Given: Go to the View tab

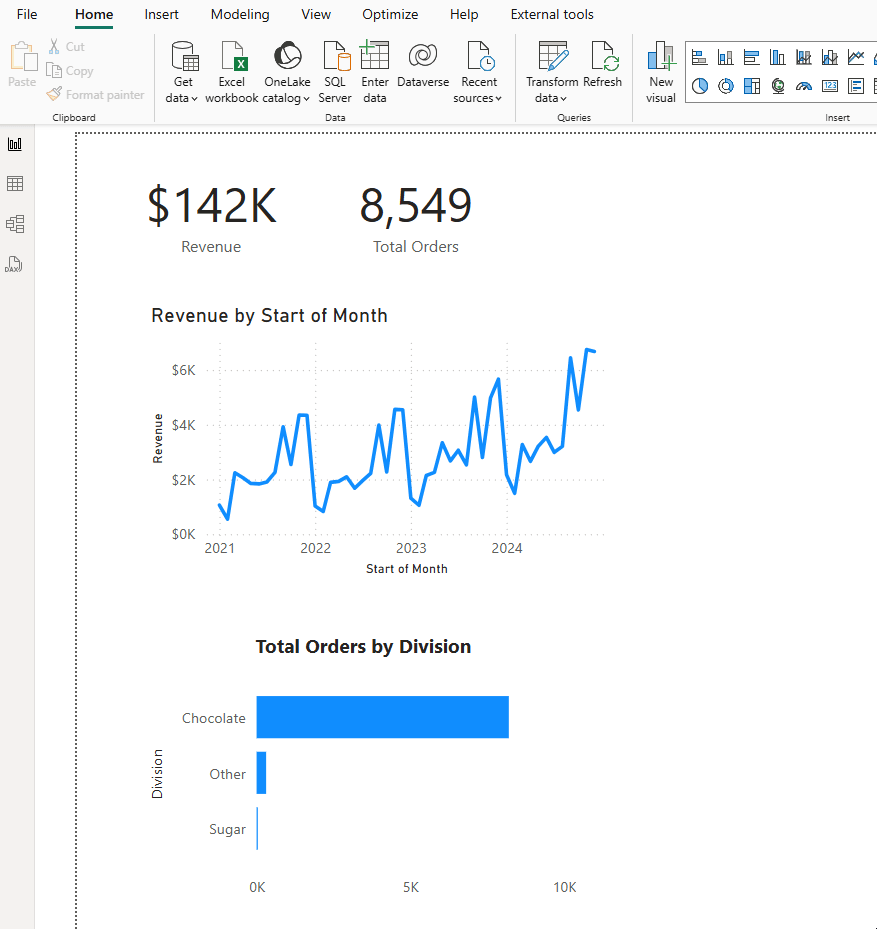Looking at the screenshot, I should 316,14.
